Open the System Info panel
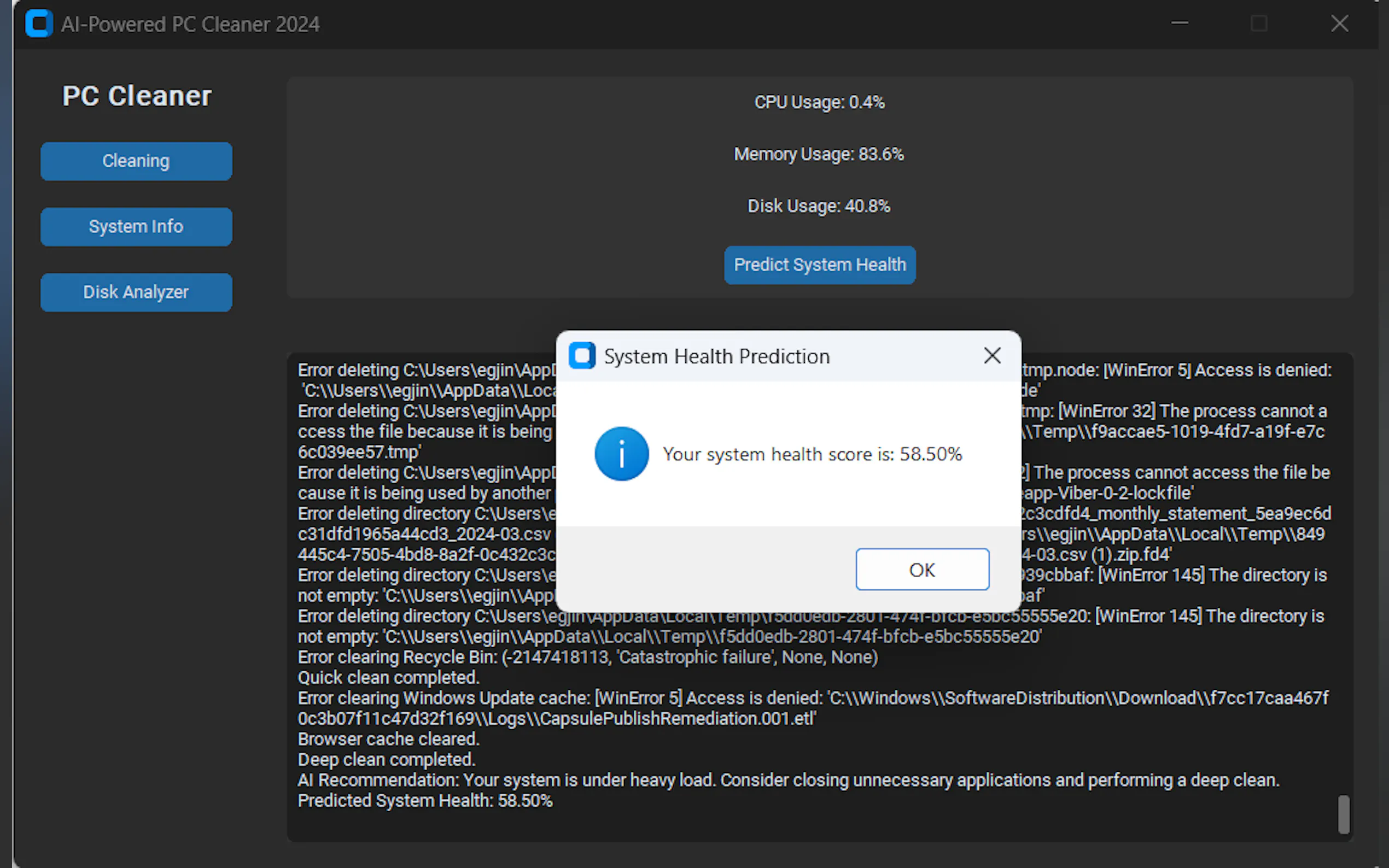This screenshot has width=1389, height=868. (x=136, y=226)
